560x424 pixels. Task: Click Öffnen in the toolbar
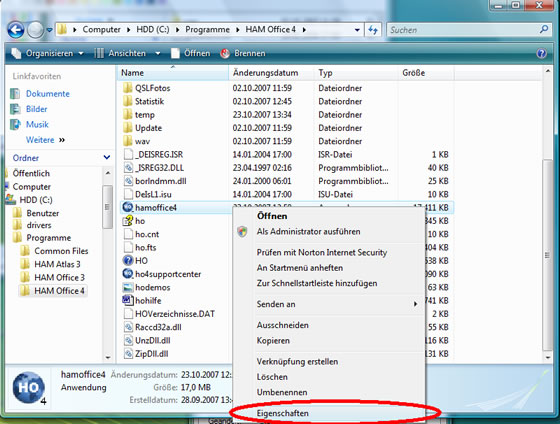(191, 53)
